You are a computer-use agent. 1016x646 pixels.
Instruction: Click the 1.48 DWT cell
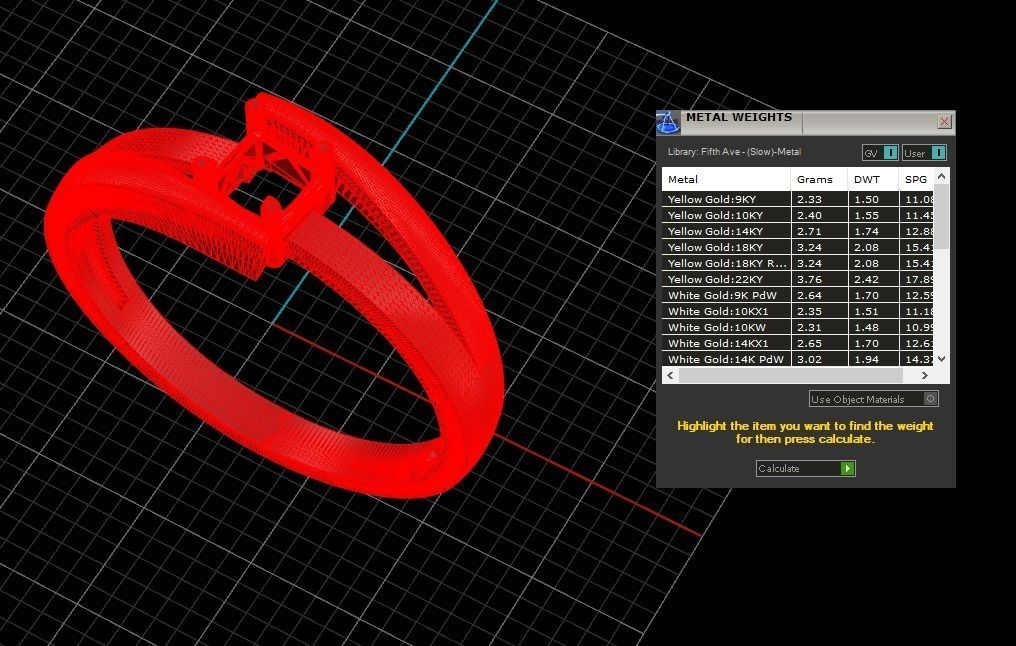pos(873,327)
